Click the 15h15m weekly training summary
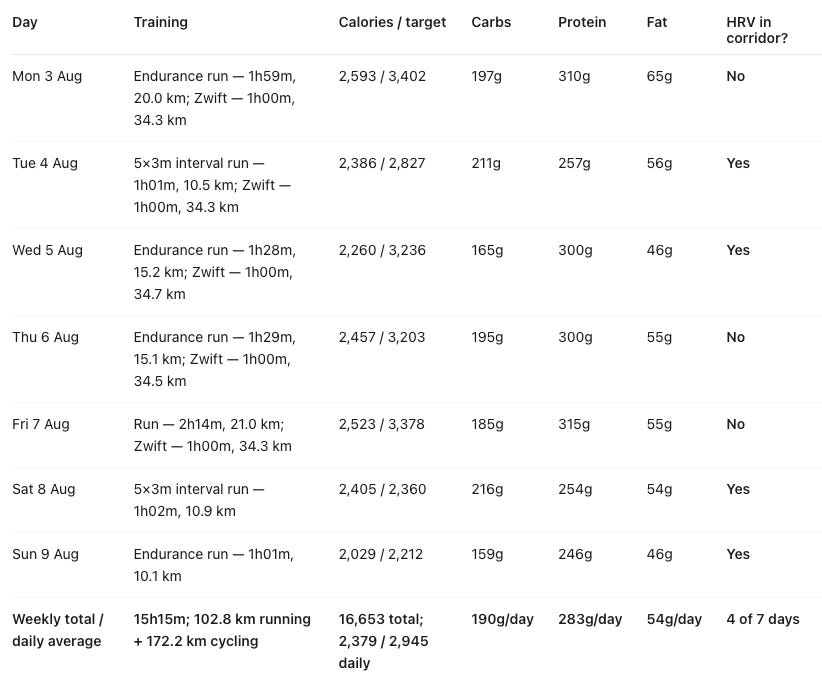The image size is (822, 689). [x=222, y=630]
